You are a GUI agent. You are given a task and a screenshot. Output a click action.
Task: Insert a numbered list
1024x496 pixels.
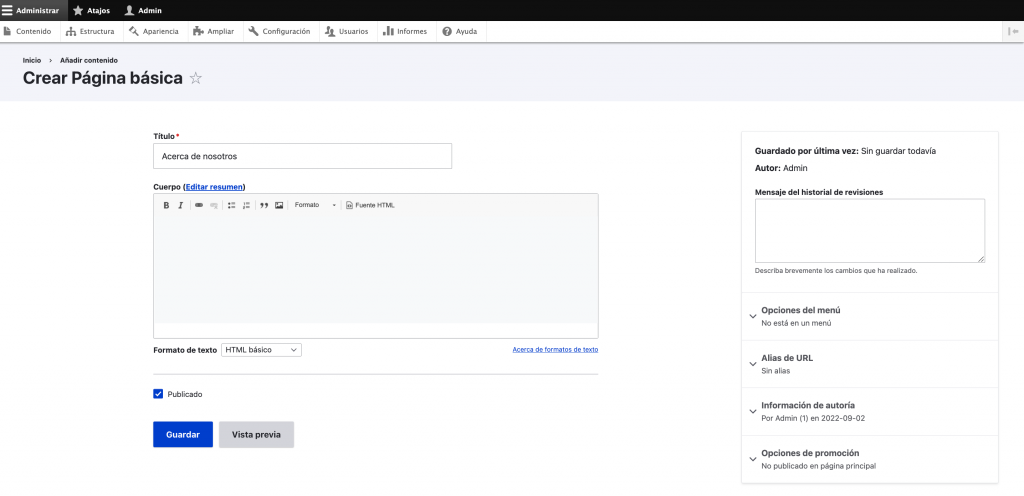point(246,205)
